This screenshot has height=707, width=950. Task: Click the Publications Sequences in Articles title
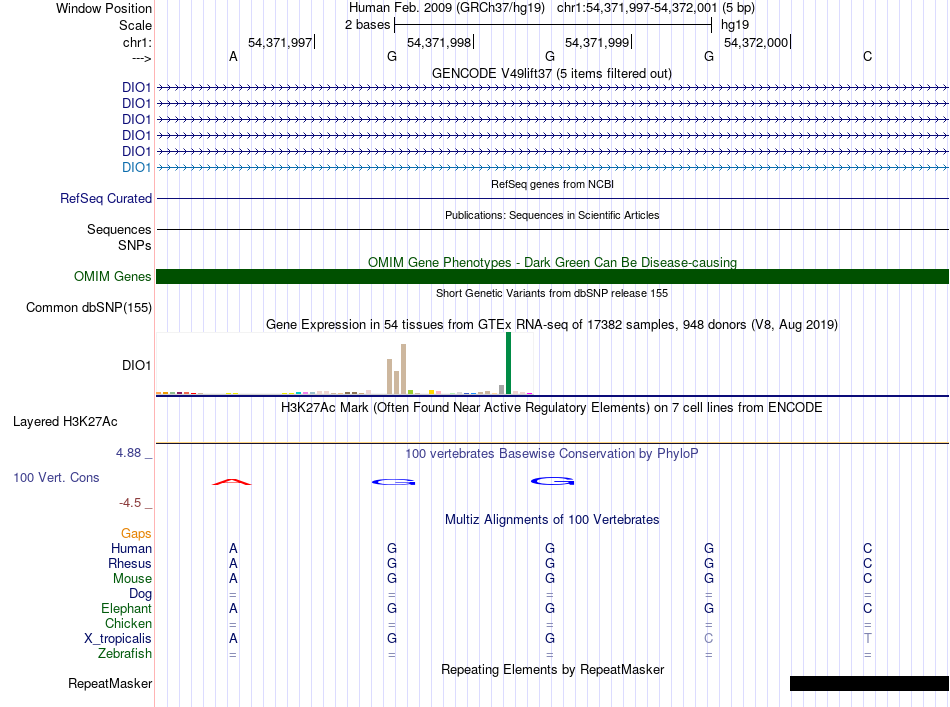tap(552, 215)
